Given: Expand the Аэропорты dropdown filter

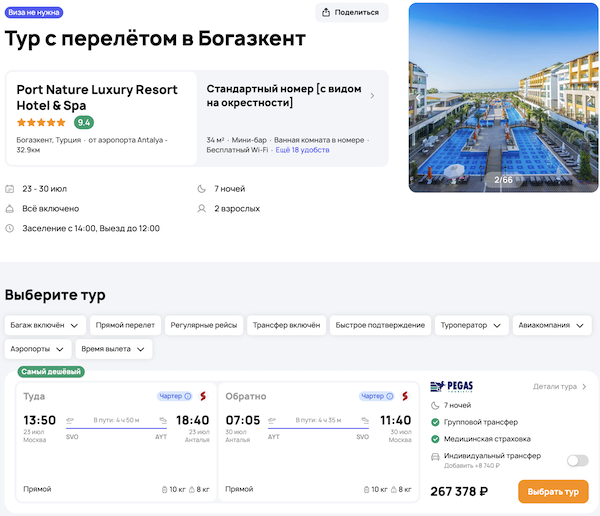Looking at the screenshot, I should click(x=41, y=349).
